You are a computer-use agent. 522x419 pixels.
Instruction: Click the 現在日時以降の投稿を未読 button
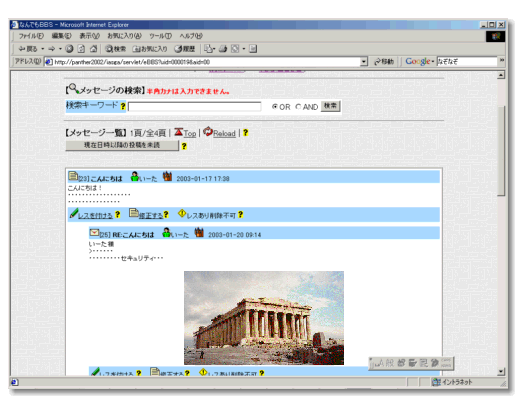(122, 145)
